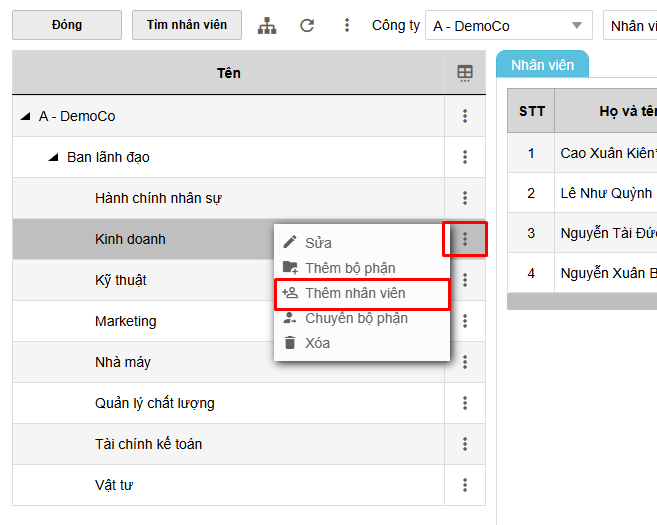Select Xóa from the context menu
This screenshot has width=657, height=525.
tap(317, 343)
